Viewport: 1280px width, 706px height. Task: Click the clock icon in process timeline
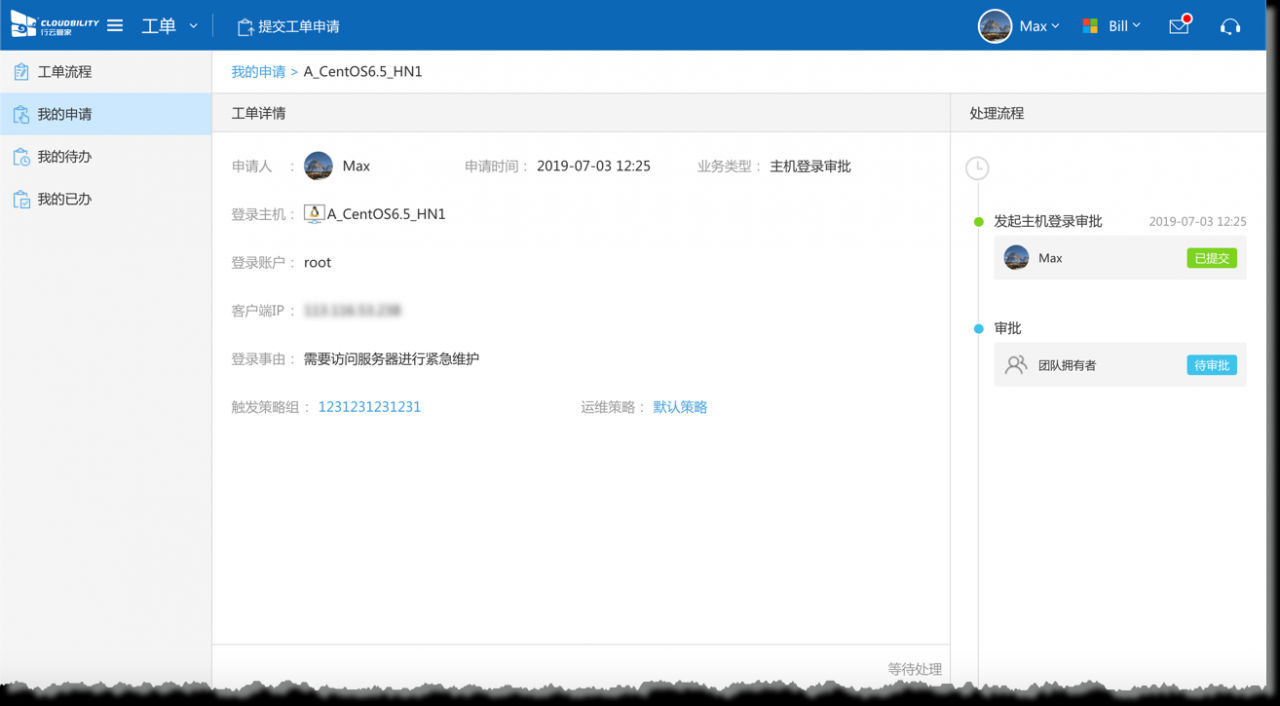[977, 168]
